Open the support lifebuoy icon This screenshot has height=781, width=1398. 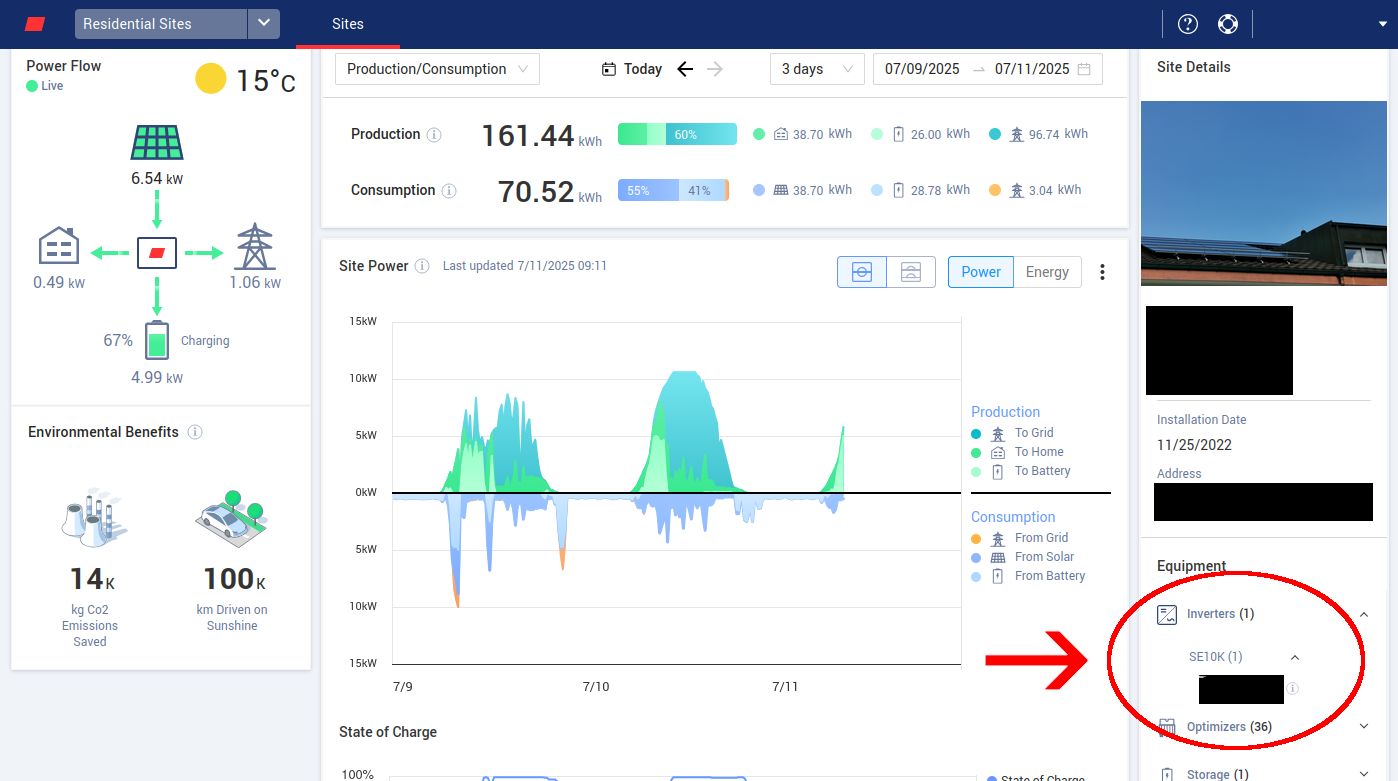point(1228,24)
